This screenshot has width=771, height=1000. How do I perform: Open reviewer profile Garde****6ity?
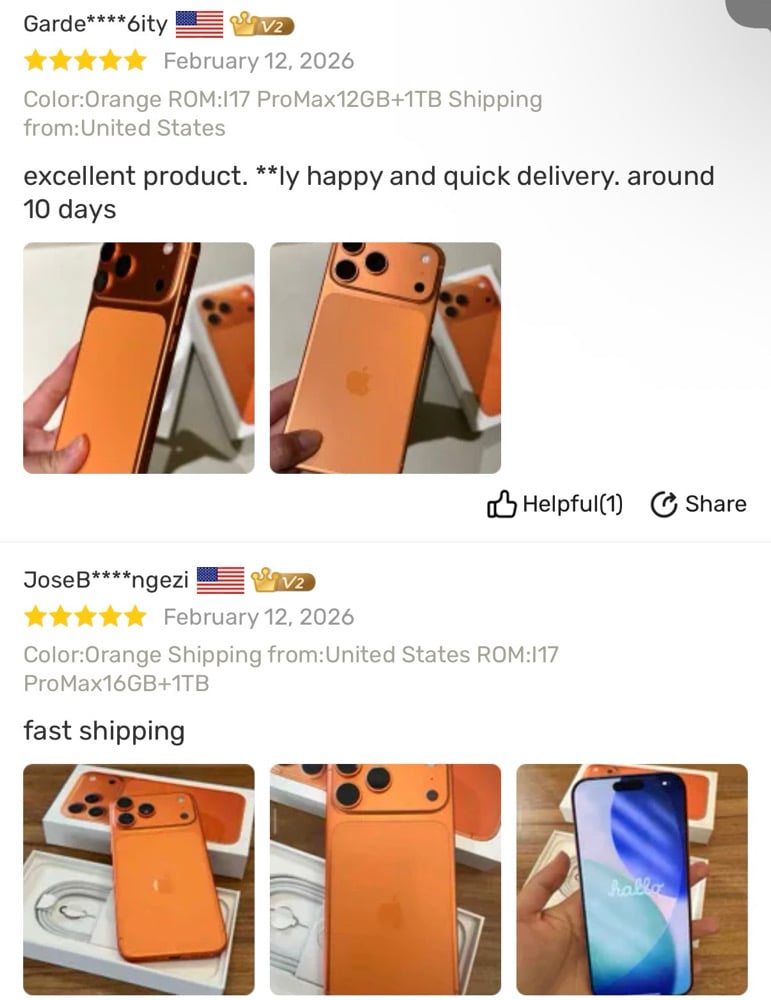(96, 24)
